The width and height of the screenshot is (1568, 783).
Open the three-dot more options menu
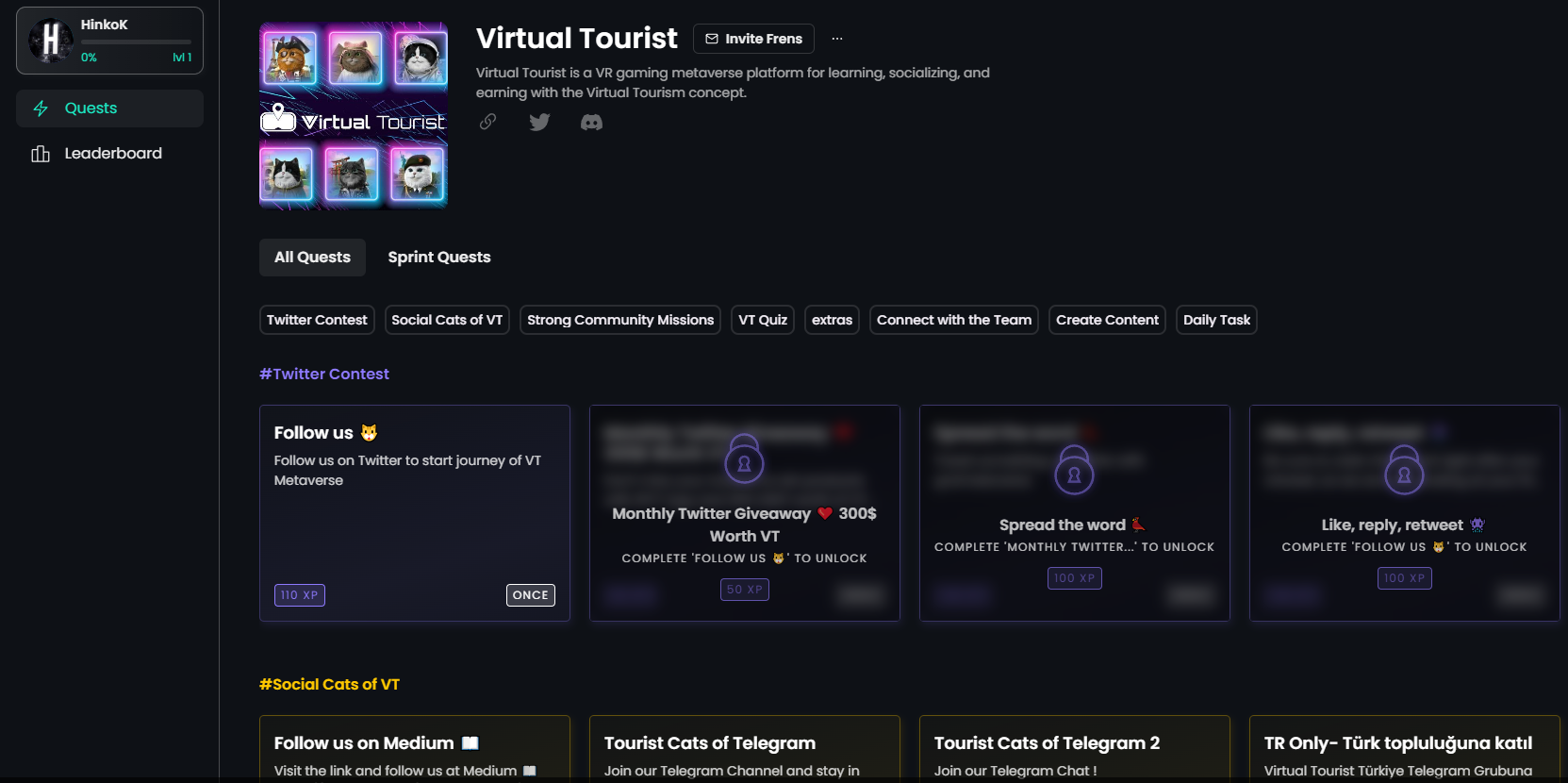click(837, 39)
